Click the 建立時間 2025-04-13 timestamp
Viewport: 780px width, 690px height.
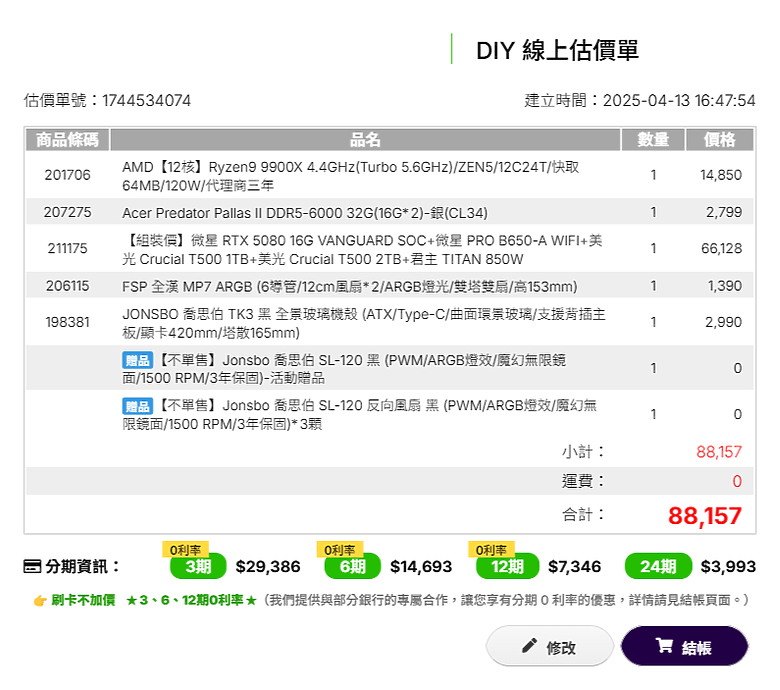[640, 100]
